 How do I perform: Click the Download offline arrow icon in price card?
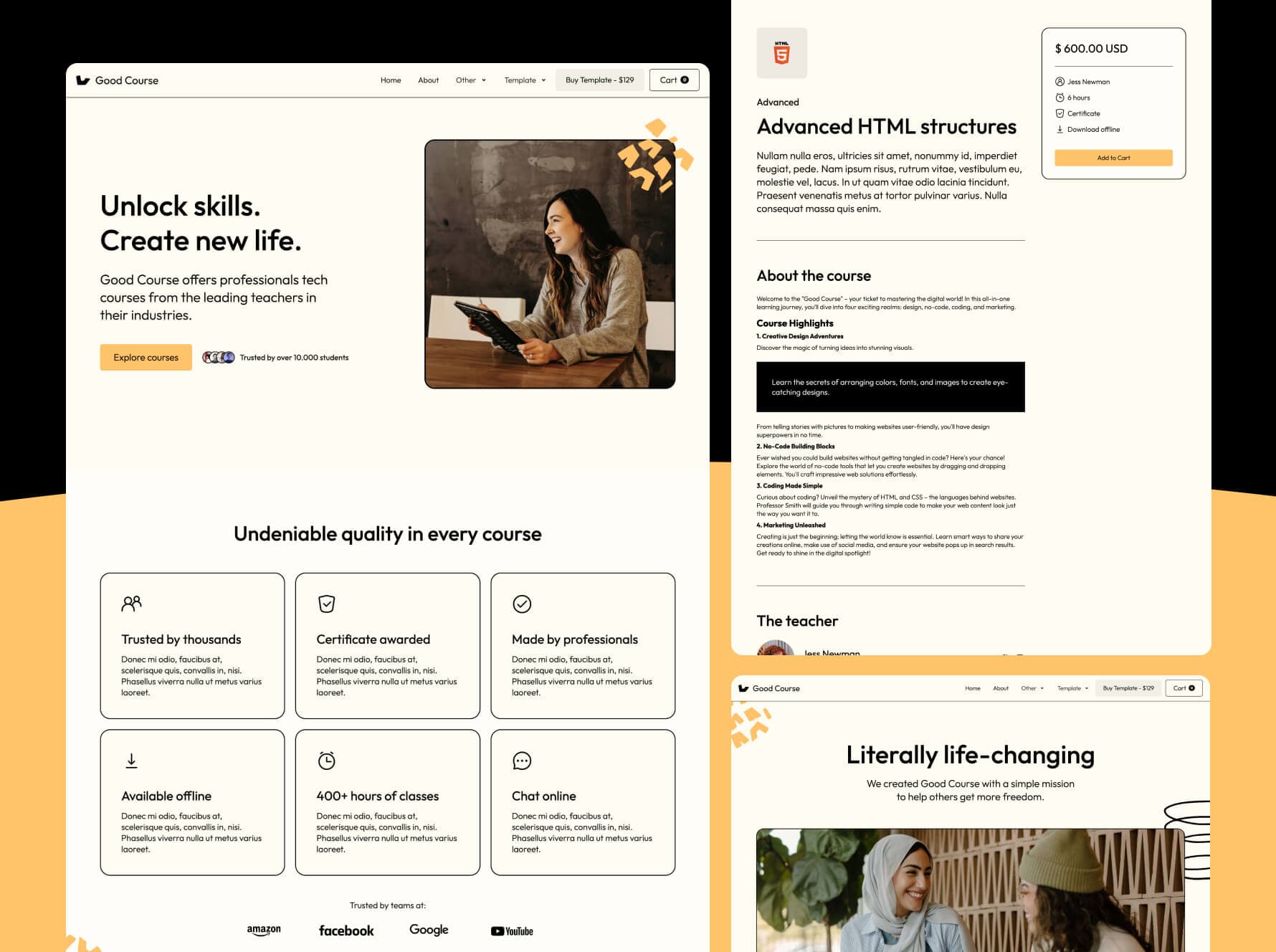click(1060, 129)
